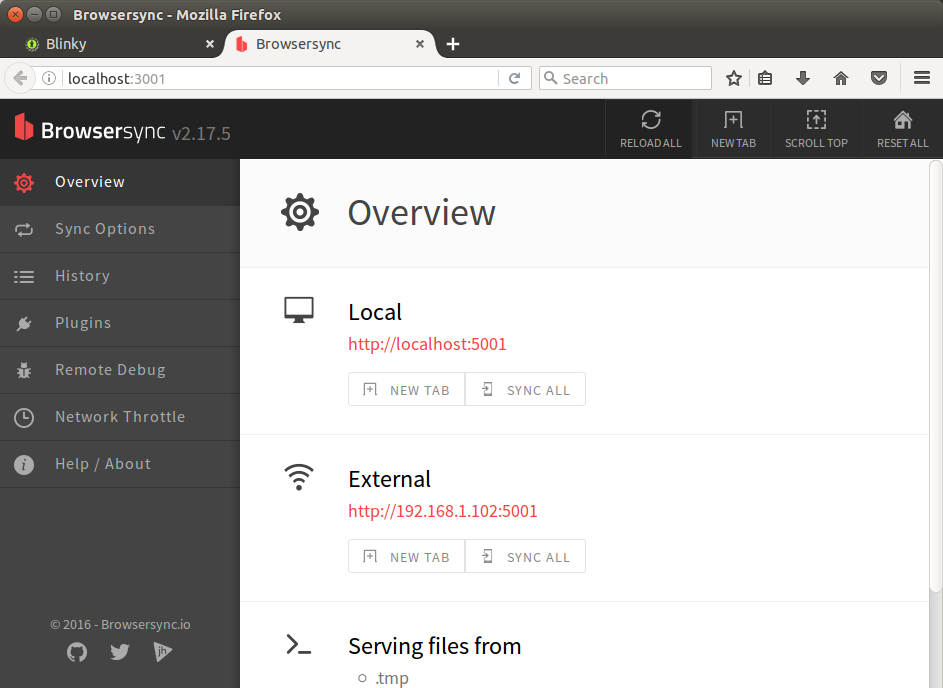Open Remote Debug in the sidebar
The width and height of the screenshot is (943, 688).
point(120,370)
